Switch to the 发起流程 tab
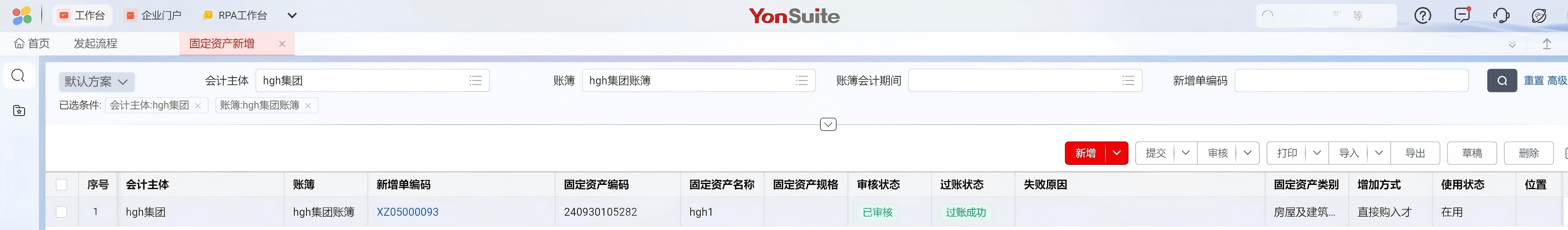 click(96, 44)
